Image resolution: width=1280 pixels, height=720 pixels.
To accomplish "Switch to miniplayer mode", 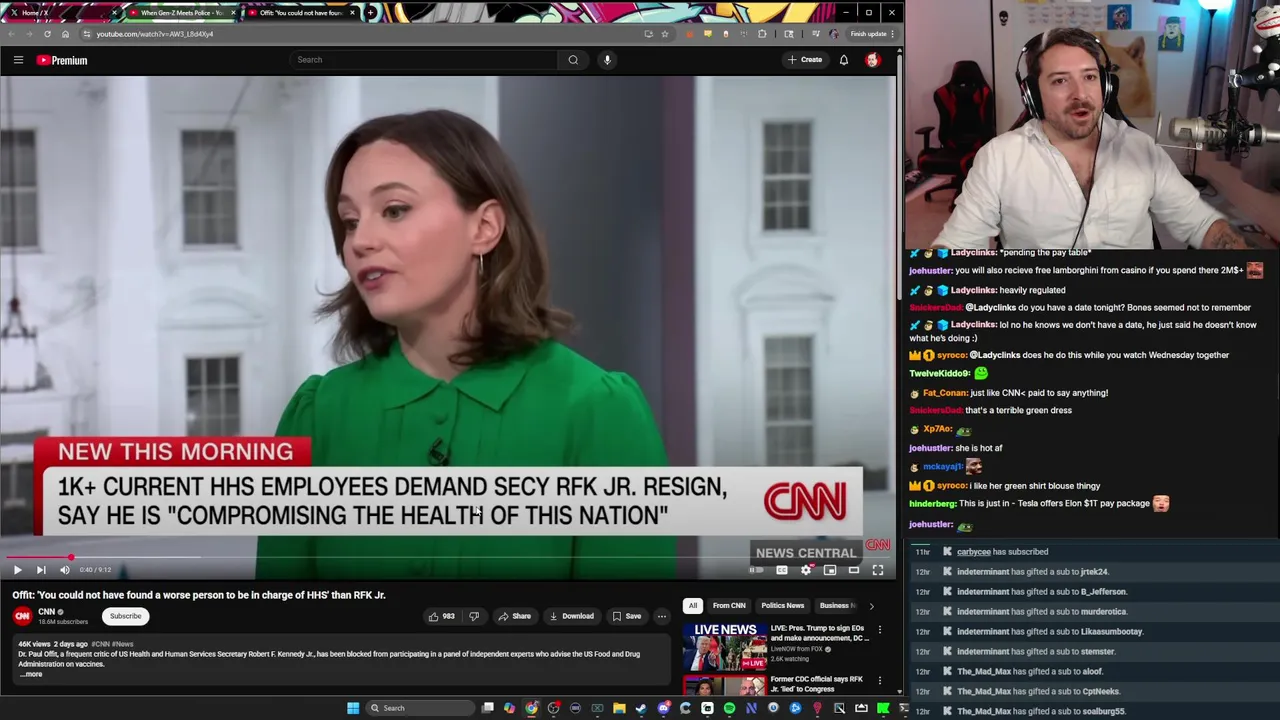I will pyautogui.click(x=830, y=570).
